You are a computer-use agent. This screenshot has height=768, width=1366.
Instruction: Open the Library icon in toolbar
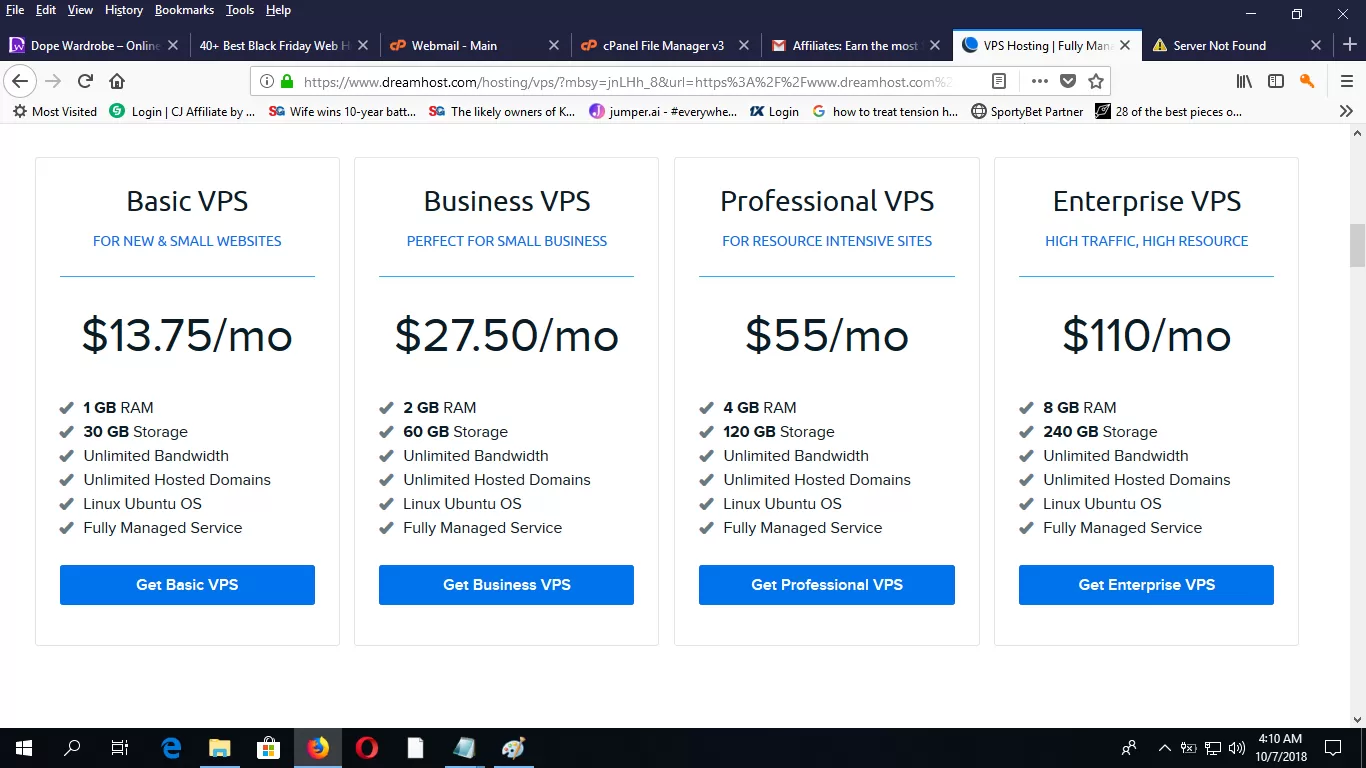1244,81
